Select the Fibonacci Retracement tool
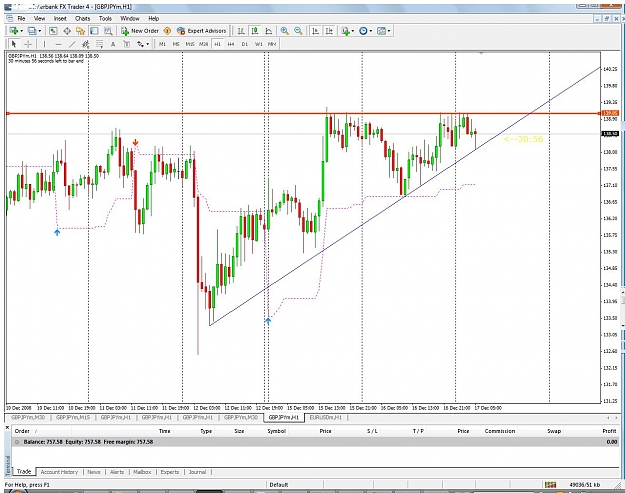The image size is (625, 493). pyautogui.click(x=99, y=44)
